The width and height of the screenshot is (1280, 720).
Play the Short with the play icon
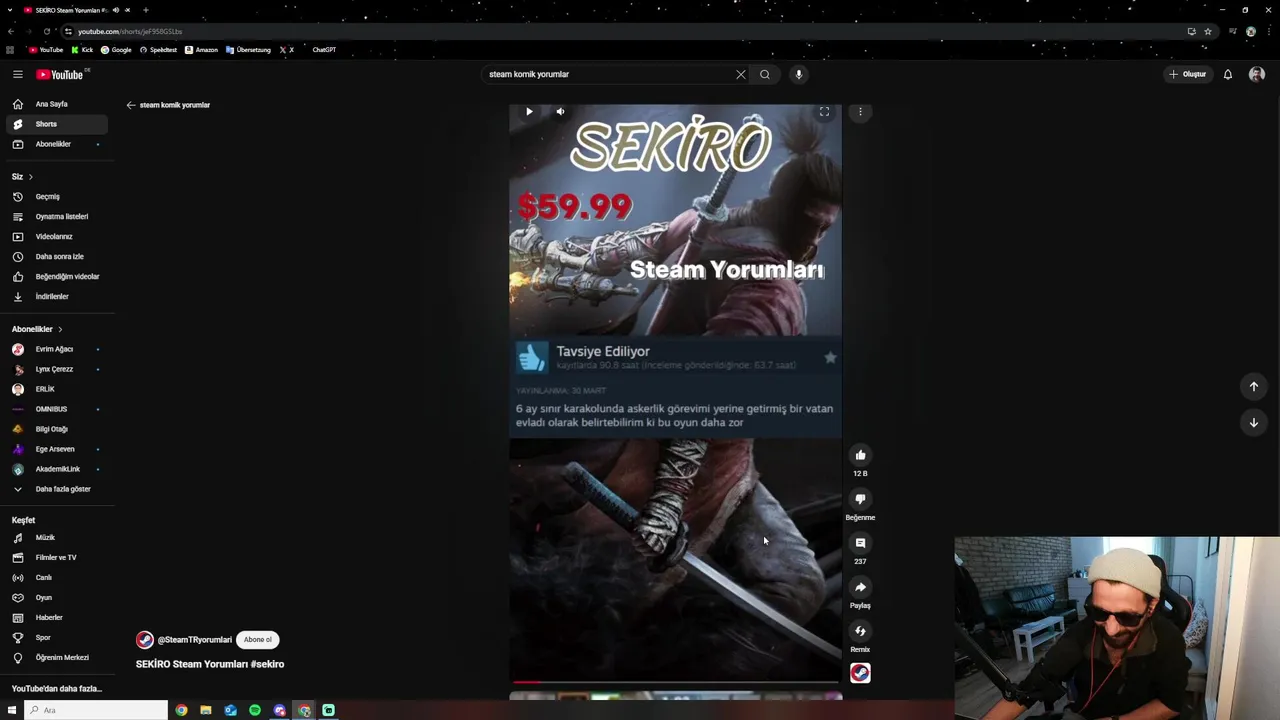click(x=529, y=111)
